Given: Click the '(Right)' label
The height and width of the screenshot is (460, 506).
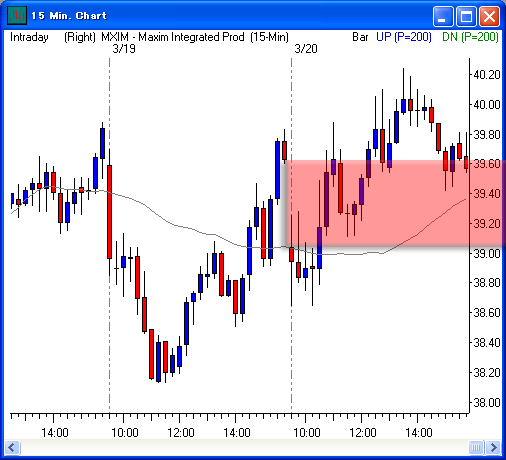Looking at the screenshot, I should click(80, 37).
